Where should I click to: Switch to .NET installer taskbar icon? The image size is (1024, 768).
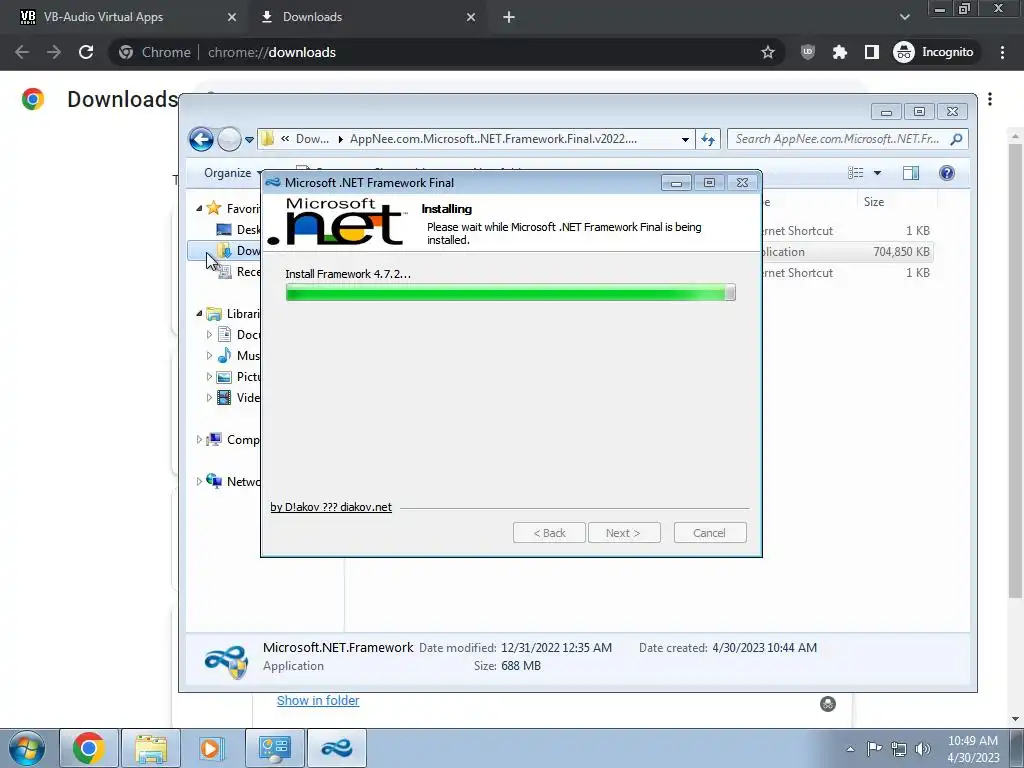coord(337,748)
